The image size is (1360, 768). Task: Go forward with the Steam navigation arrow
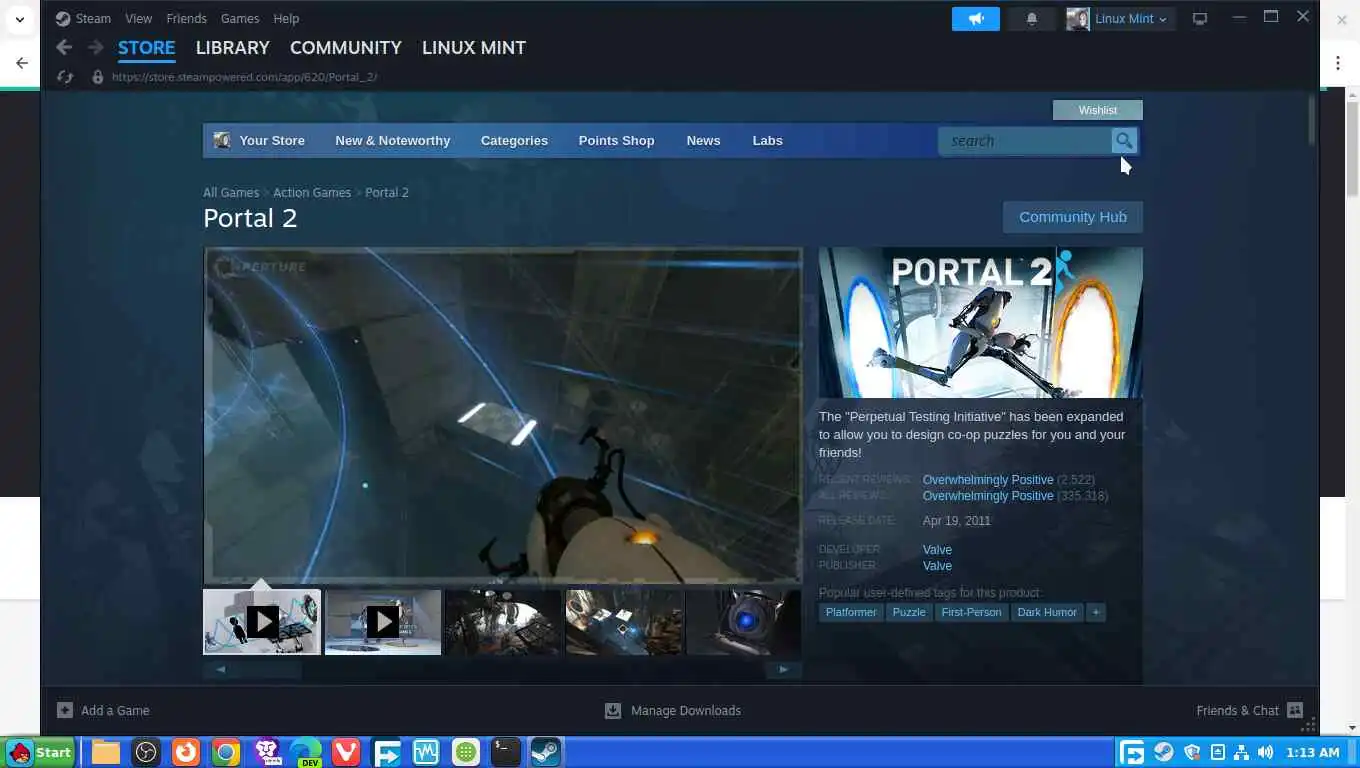click(x=95, y=47)
